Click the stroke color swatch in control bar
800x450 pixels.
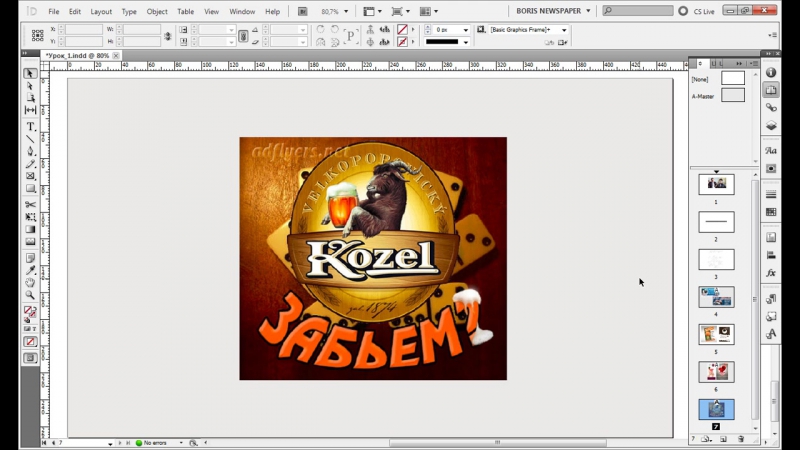click(x=403, y=42)
